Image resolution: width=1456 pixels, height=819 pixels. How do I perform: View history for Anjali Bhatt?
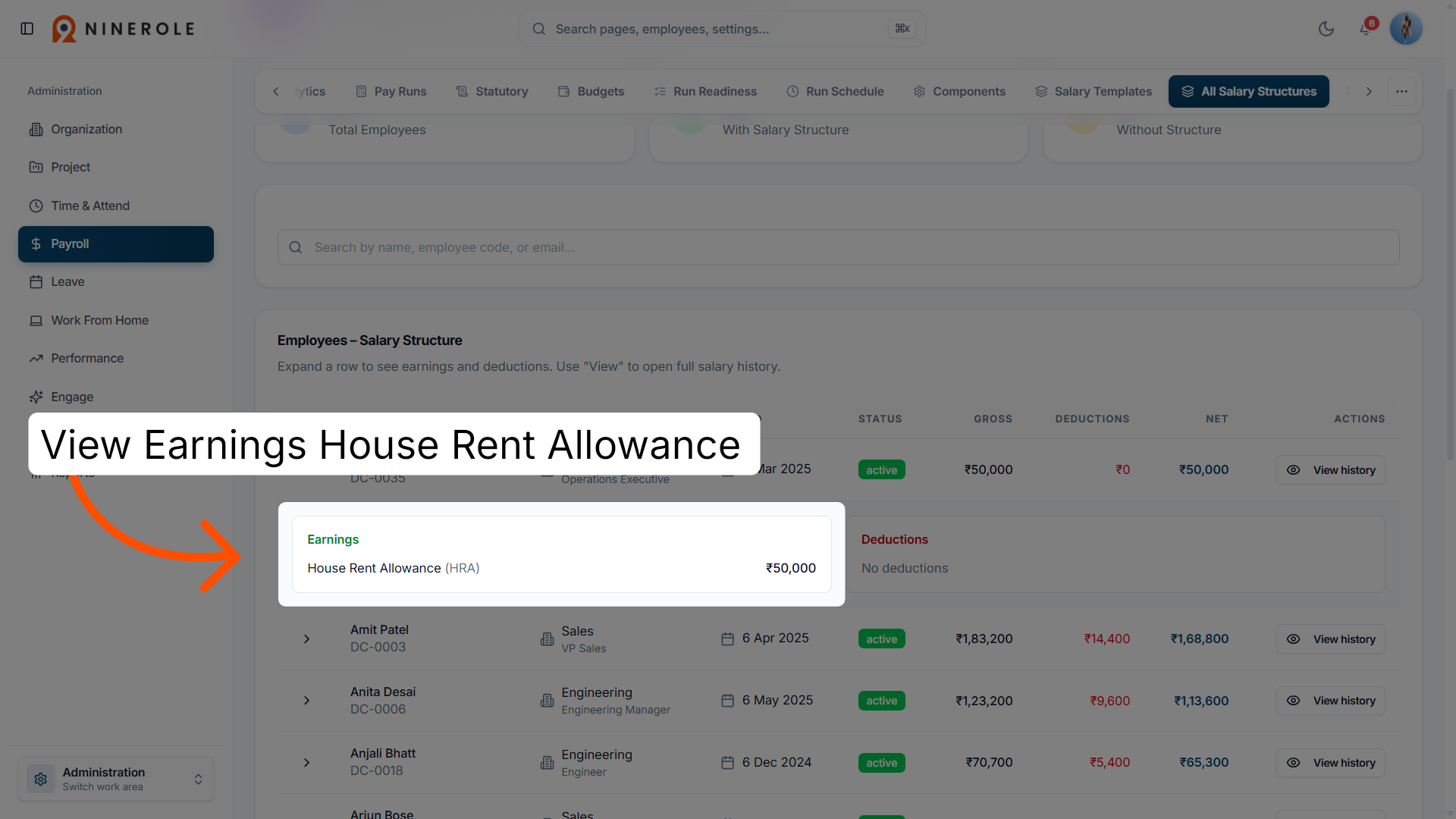click(x=1331, y=763)
